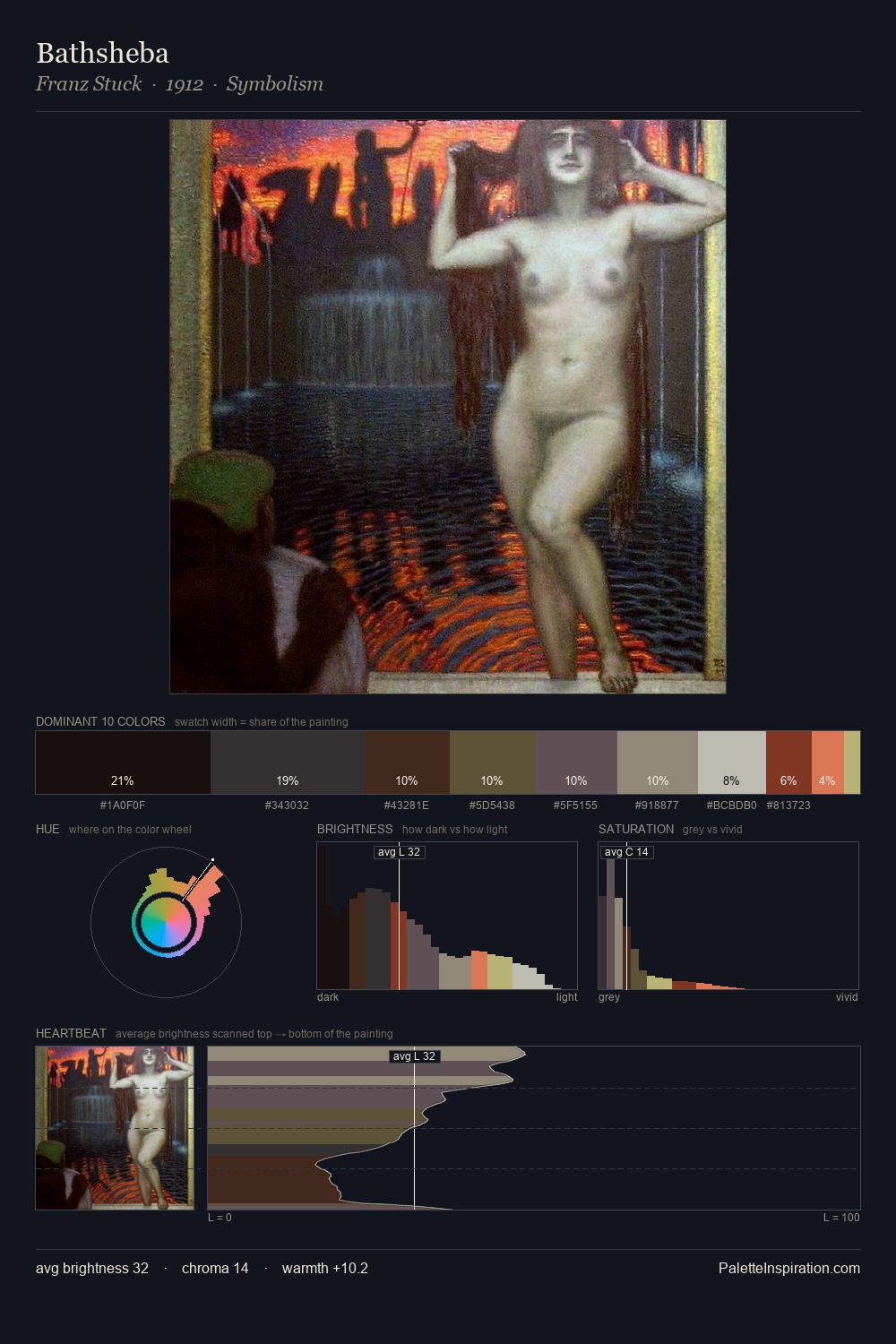Select the 8% light grey swatch #BCBDB0
896x1344 pixels.
732,762
